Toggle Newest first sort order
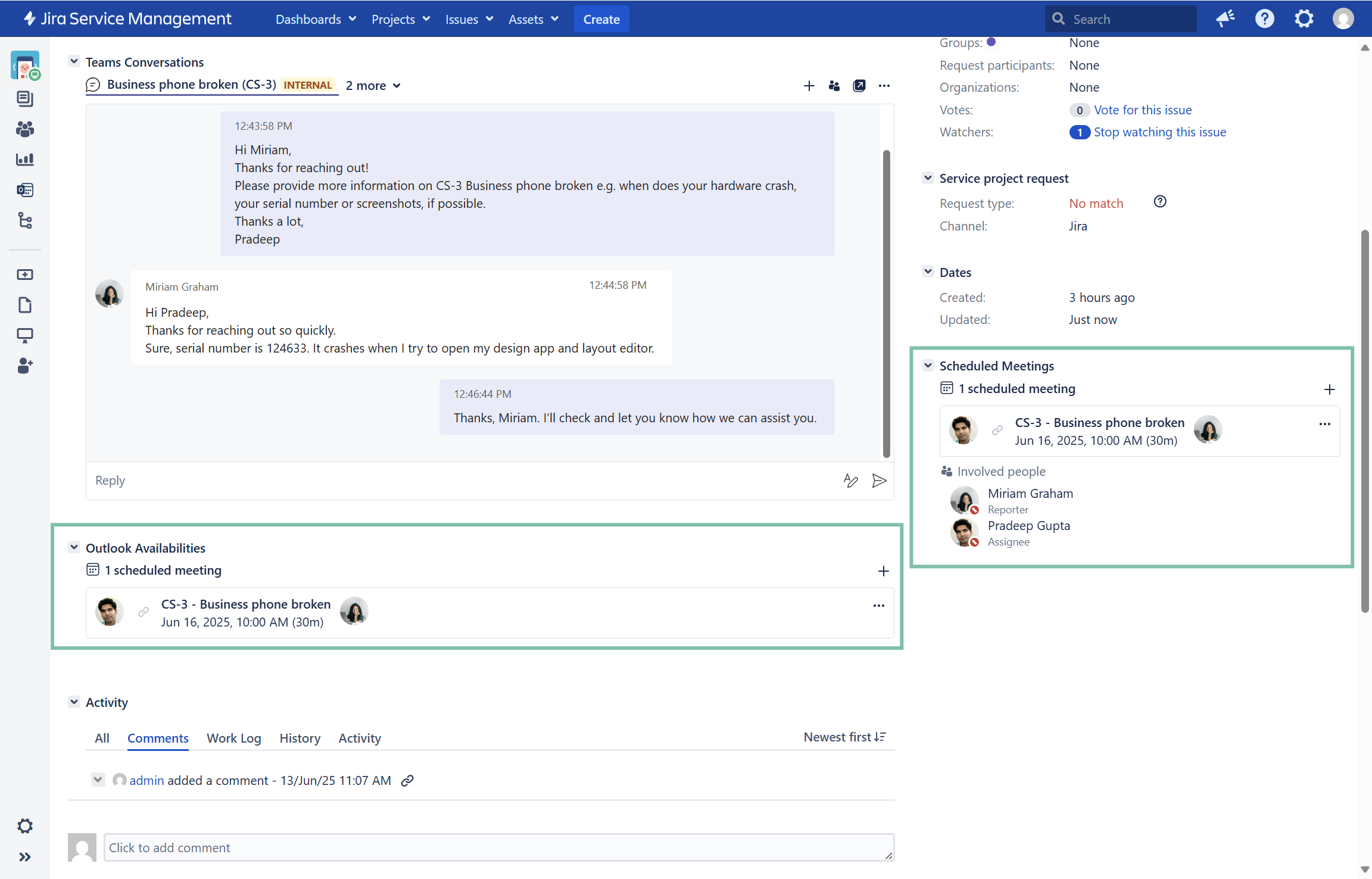The height and width of the screenshot is (879, 1372). click(844, 737)
